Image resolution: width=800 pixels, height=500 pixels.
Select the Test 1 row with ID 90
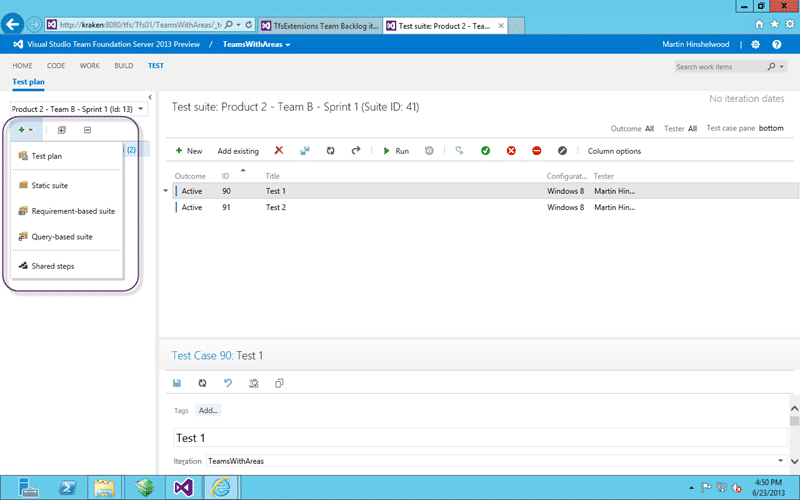click(485, 191)
